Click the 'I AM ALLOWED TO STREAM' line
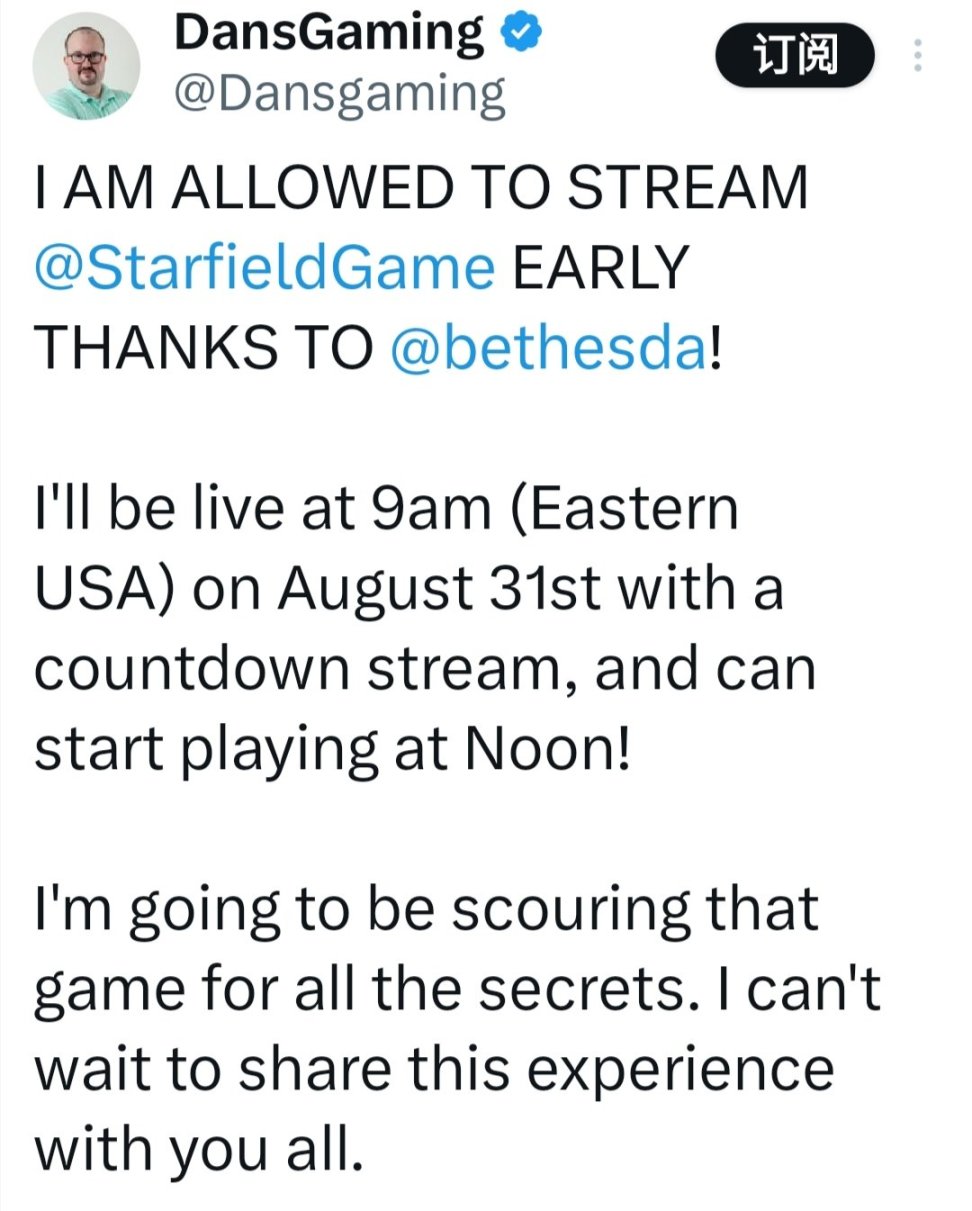Screen dimensions: 972x1211 coord(421,186)
